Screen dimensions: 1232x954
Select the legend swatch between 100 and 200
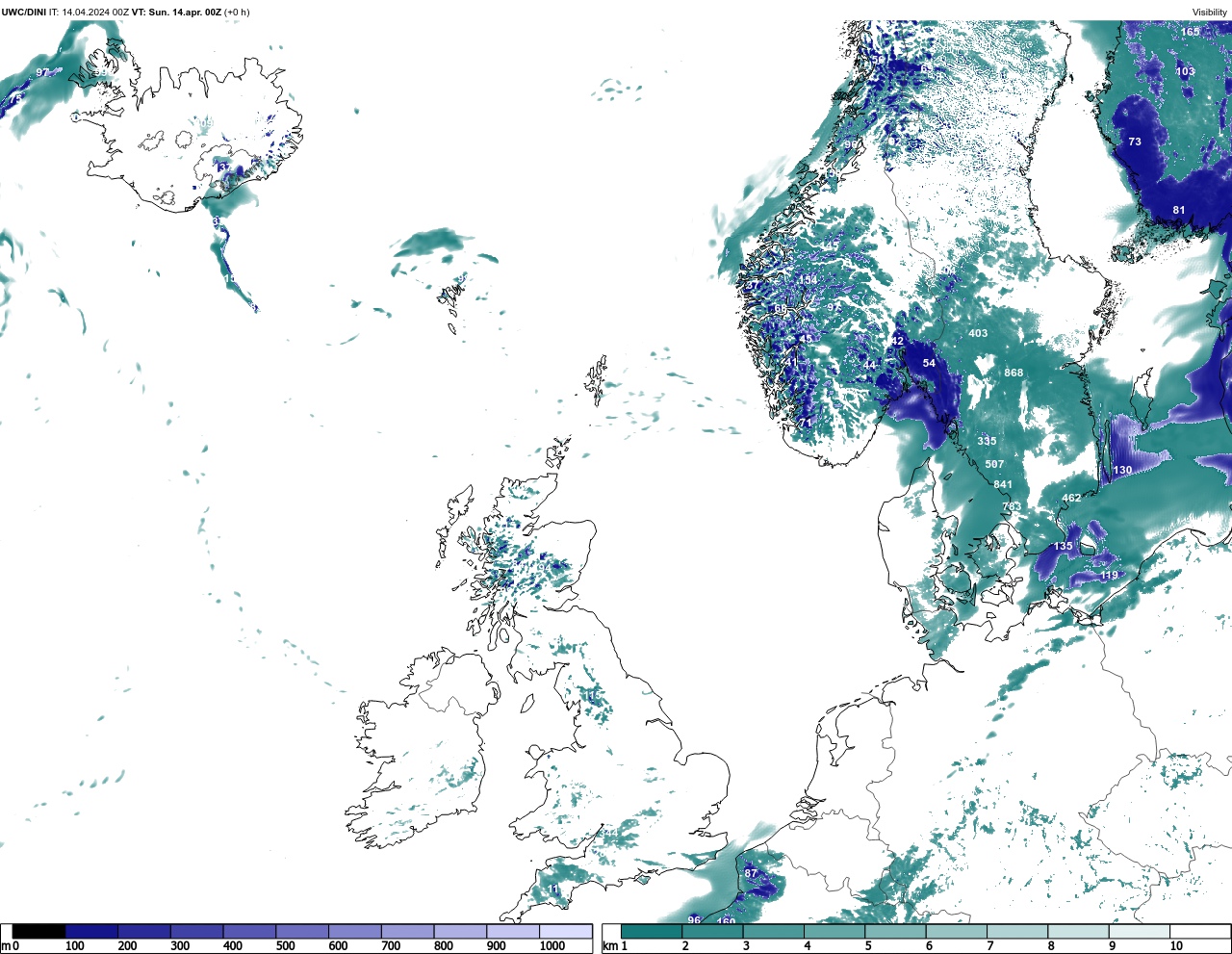pos(91,931)
